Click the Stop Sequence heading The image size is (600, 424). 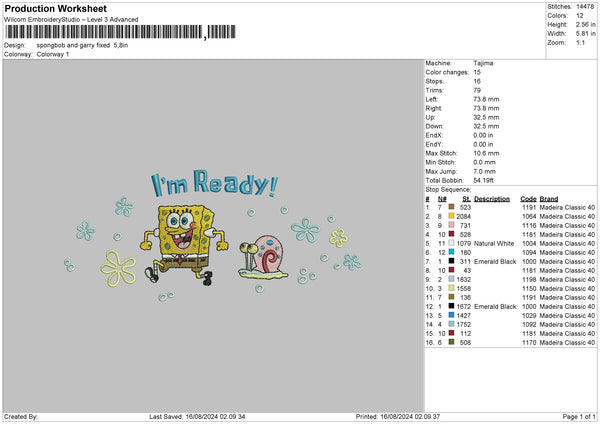tap(448, 188)
